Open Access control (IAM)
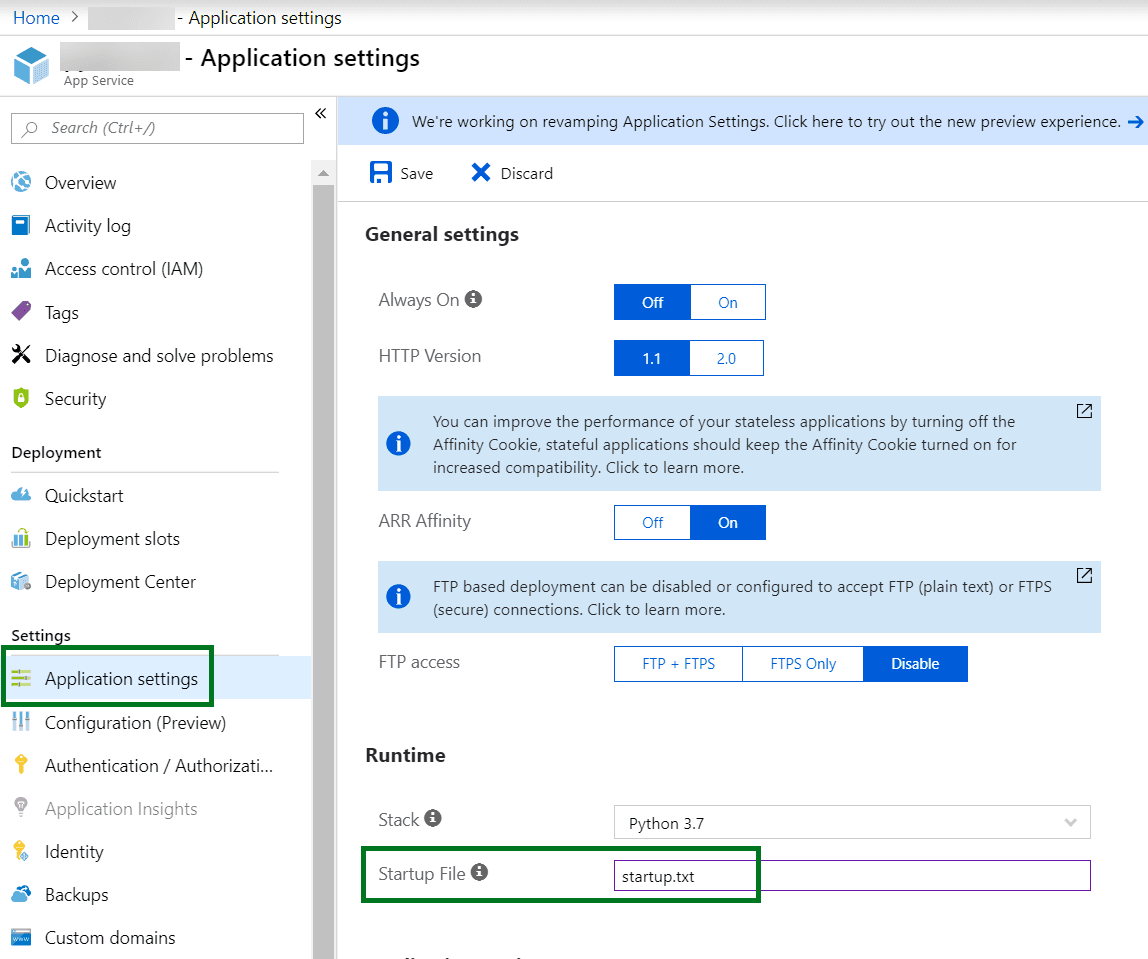This screenshot has width=1148, height=959. (124, 269)
